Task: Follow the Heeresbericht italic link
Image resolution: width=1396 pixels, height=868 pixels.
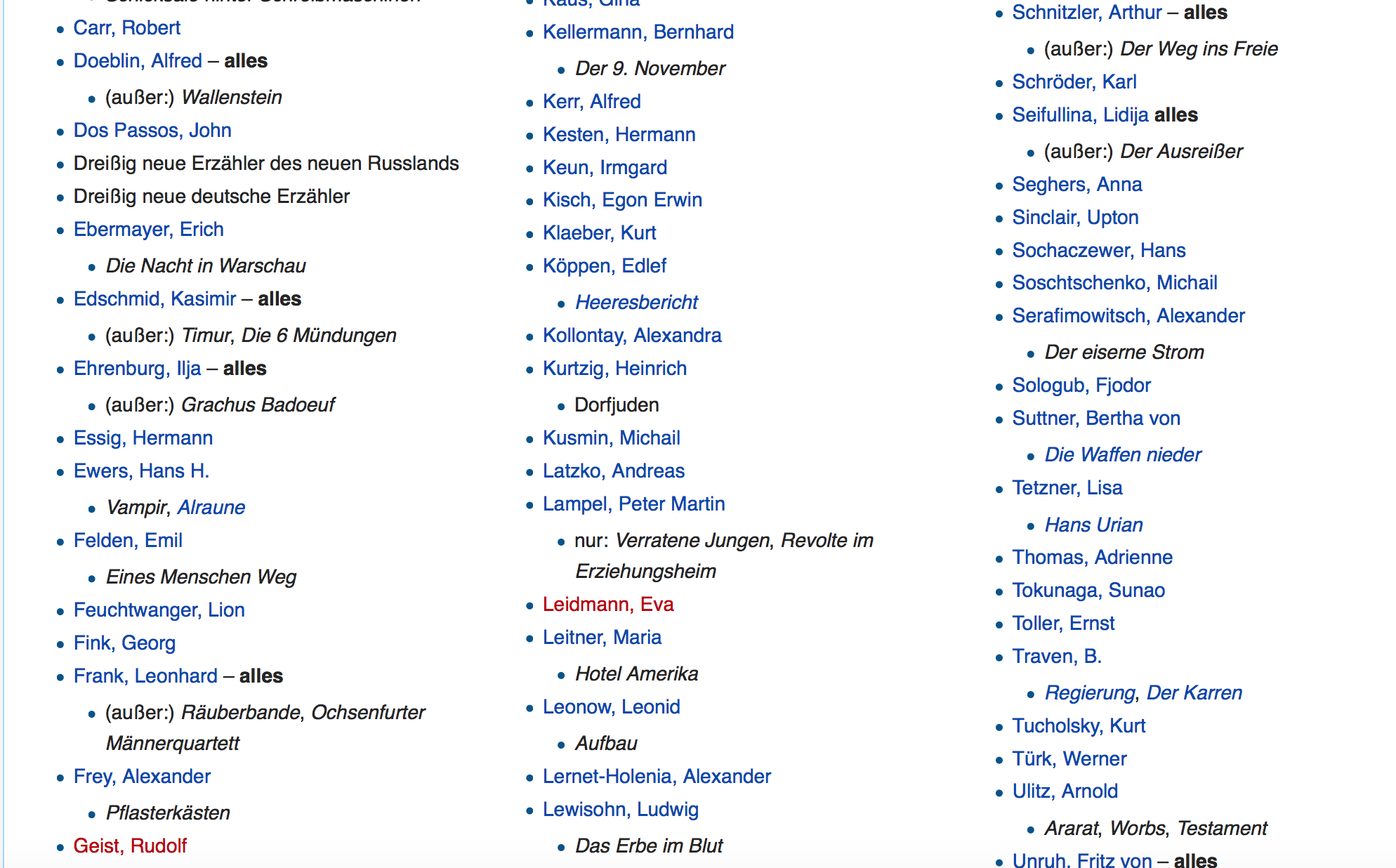Action: [636, 303]
